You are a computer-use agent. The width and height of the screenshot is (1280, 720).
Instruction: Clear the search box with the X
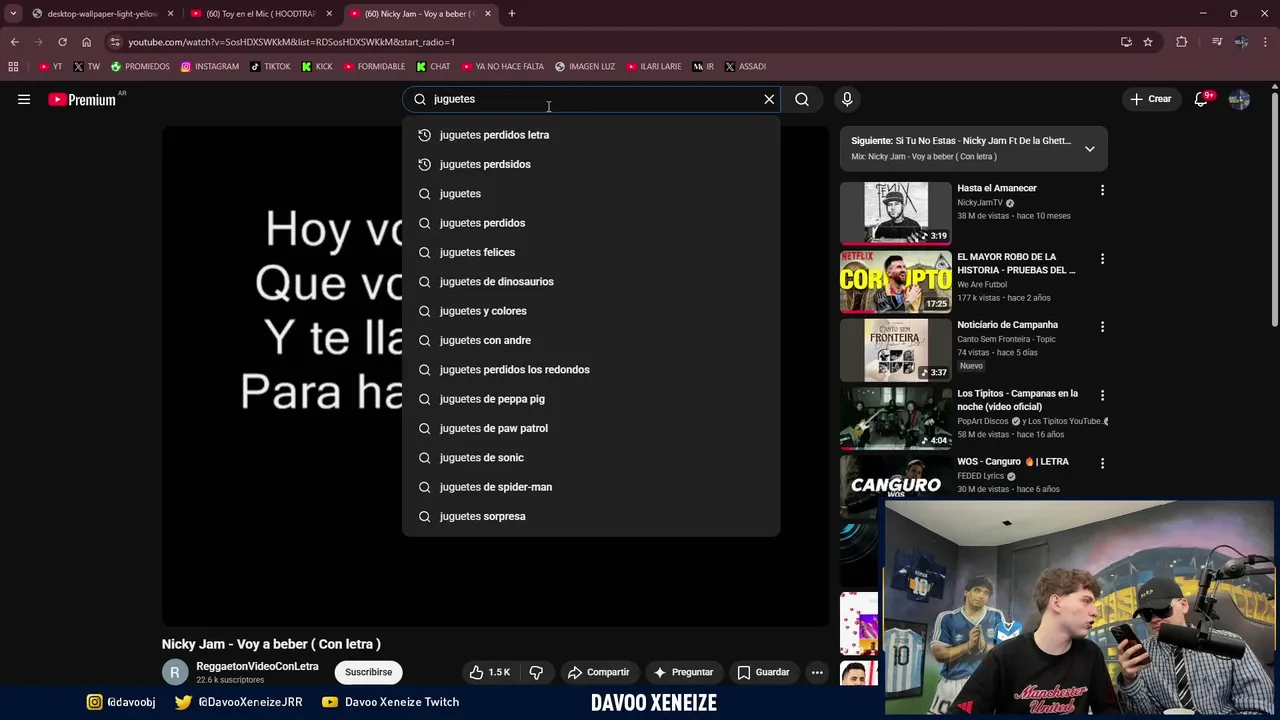click(769, 99)
